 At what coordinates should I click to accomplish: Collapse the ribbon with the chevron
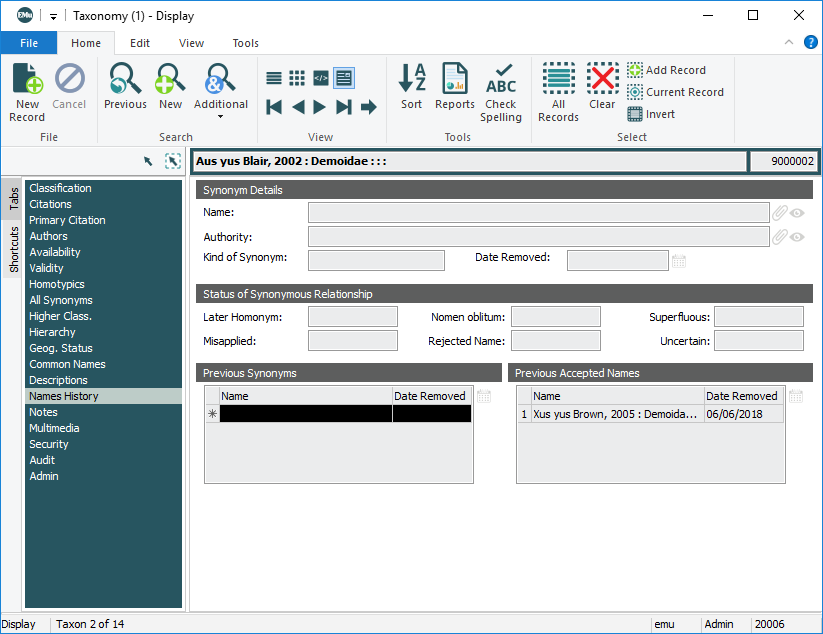pyautogui.click(x=789, y=43)
